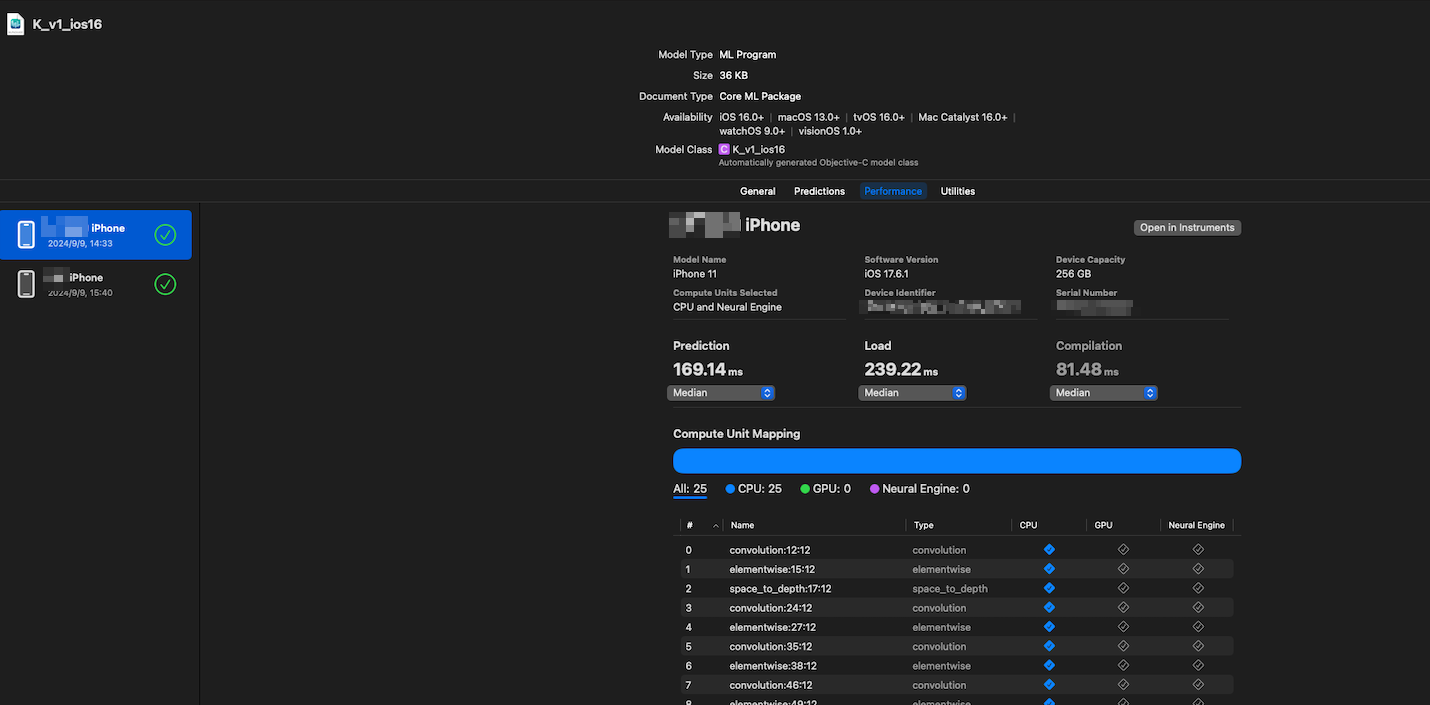Viewport: 1430px width, 705px height.
Task: Click the 169.14 ms Prediction value
Action: [708, 370]
